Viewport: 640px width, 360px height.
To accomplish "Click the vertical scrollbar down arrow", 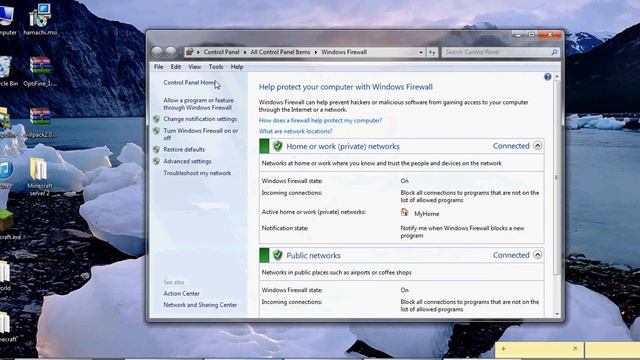I will click(557, 314).
